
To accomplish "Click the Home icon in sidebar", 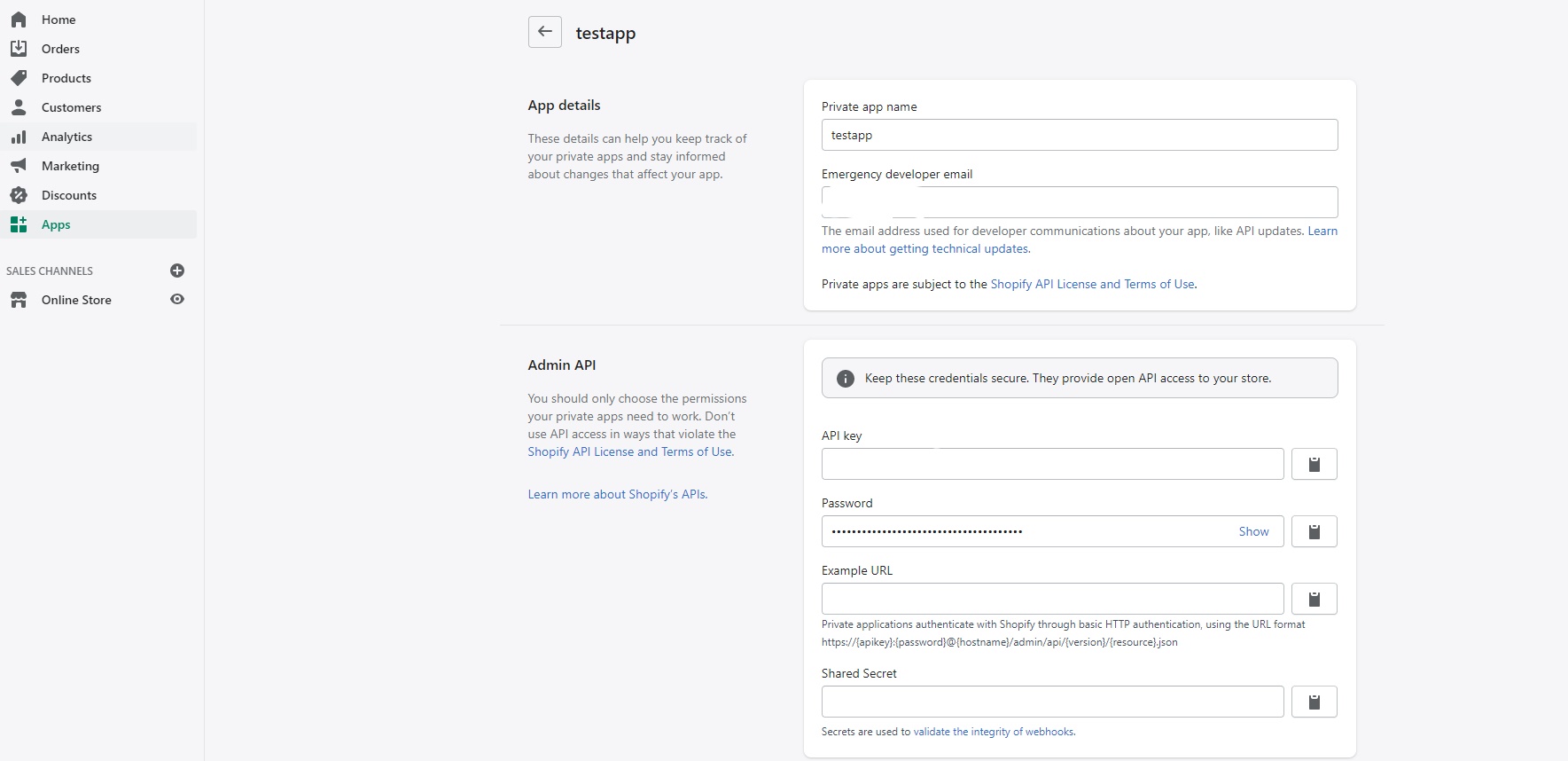I will 19,20.
